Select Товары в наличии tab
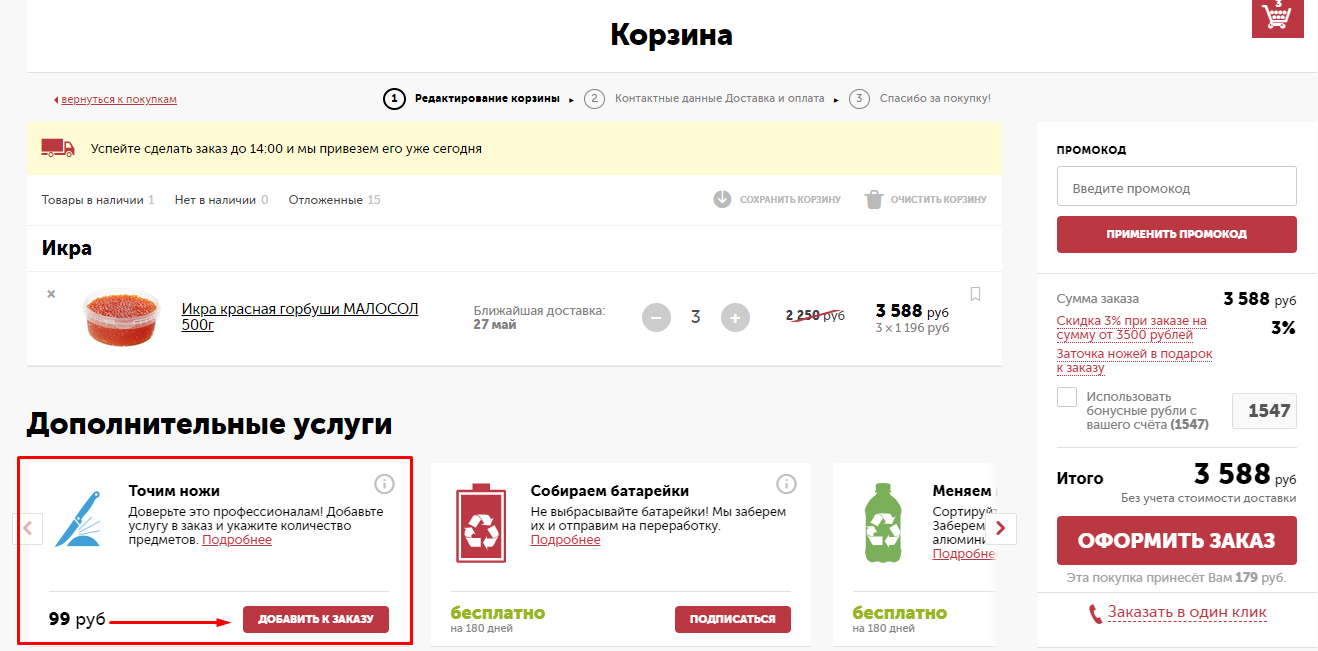Viewport: 1318px width, 651px height. coord(98,200)
